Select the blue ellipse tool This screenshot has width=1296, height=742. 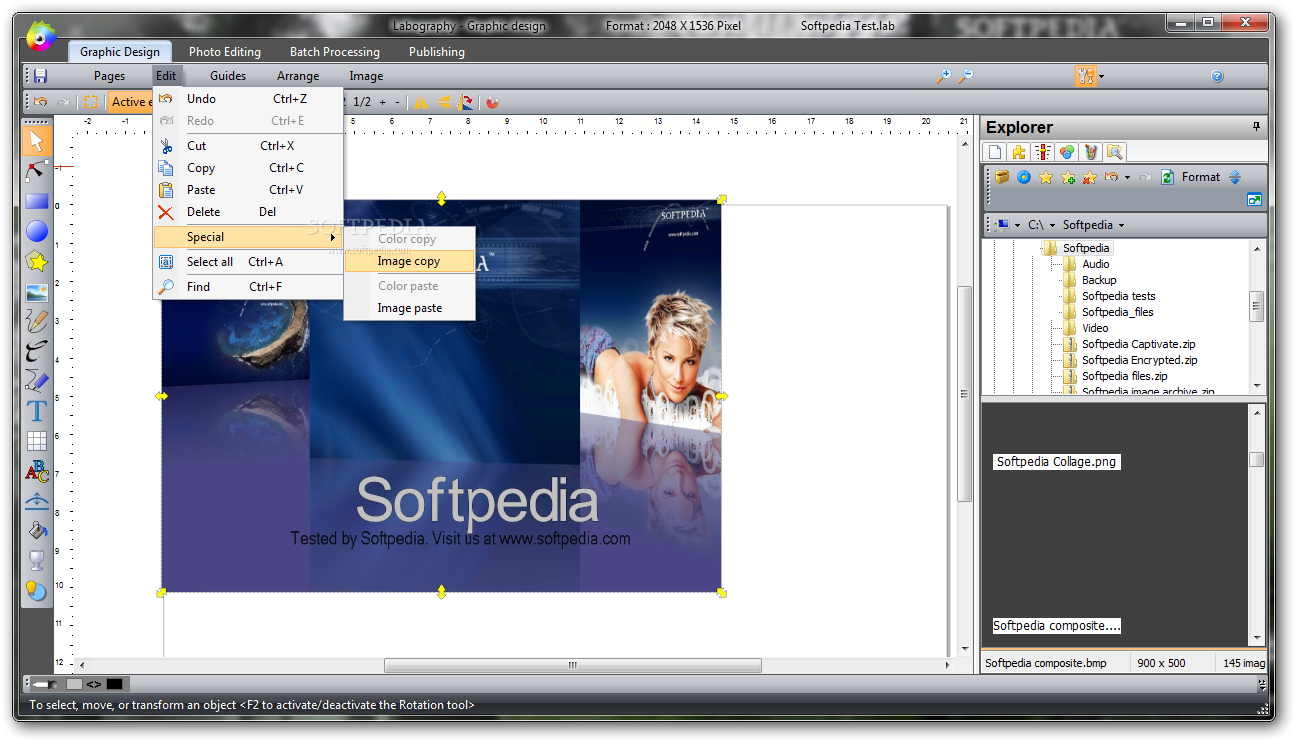pyautogui.click(x=37, y=232)
